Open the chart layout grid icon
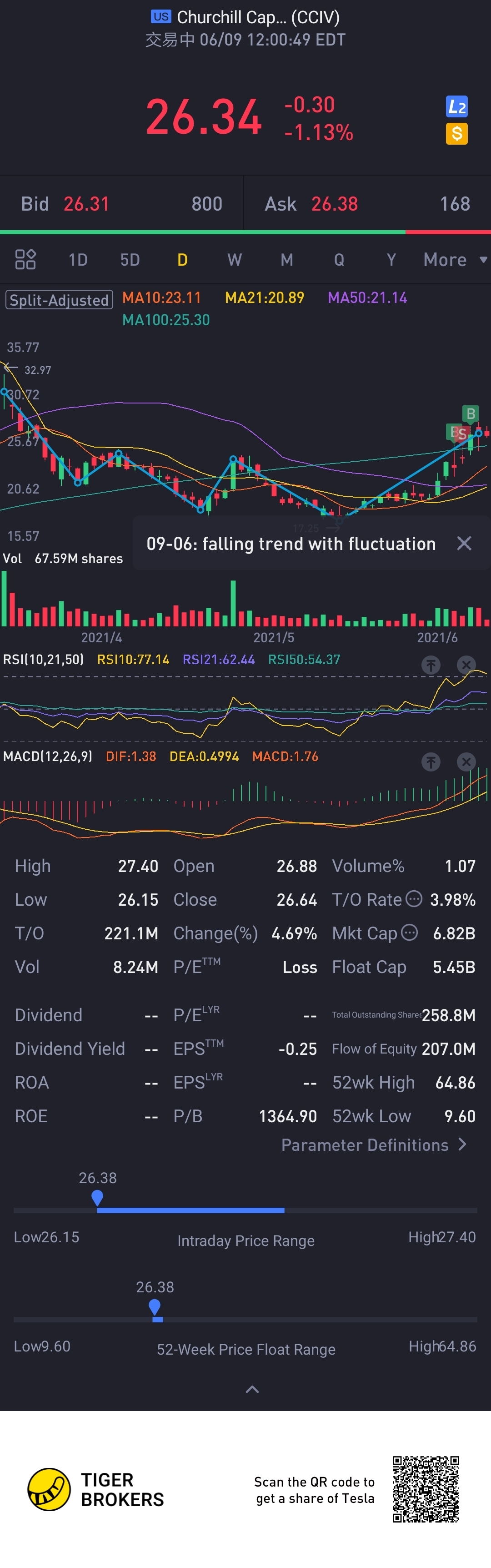This screenshot has width=491, height=1568. click(25, 259)
